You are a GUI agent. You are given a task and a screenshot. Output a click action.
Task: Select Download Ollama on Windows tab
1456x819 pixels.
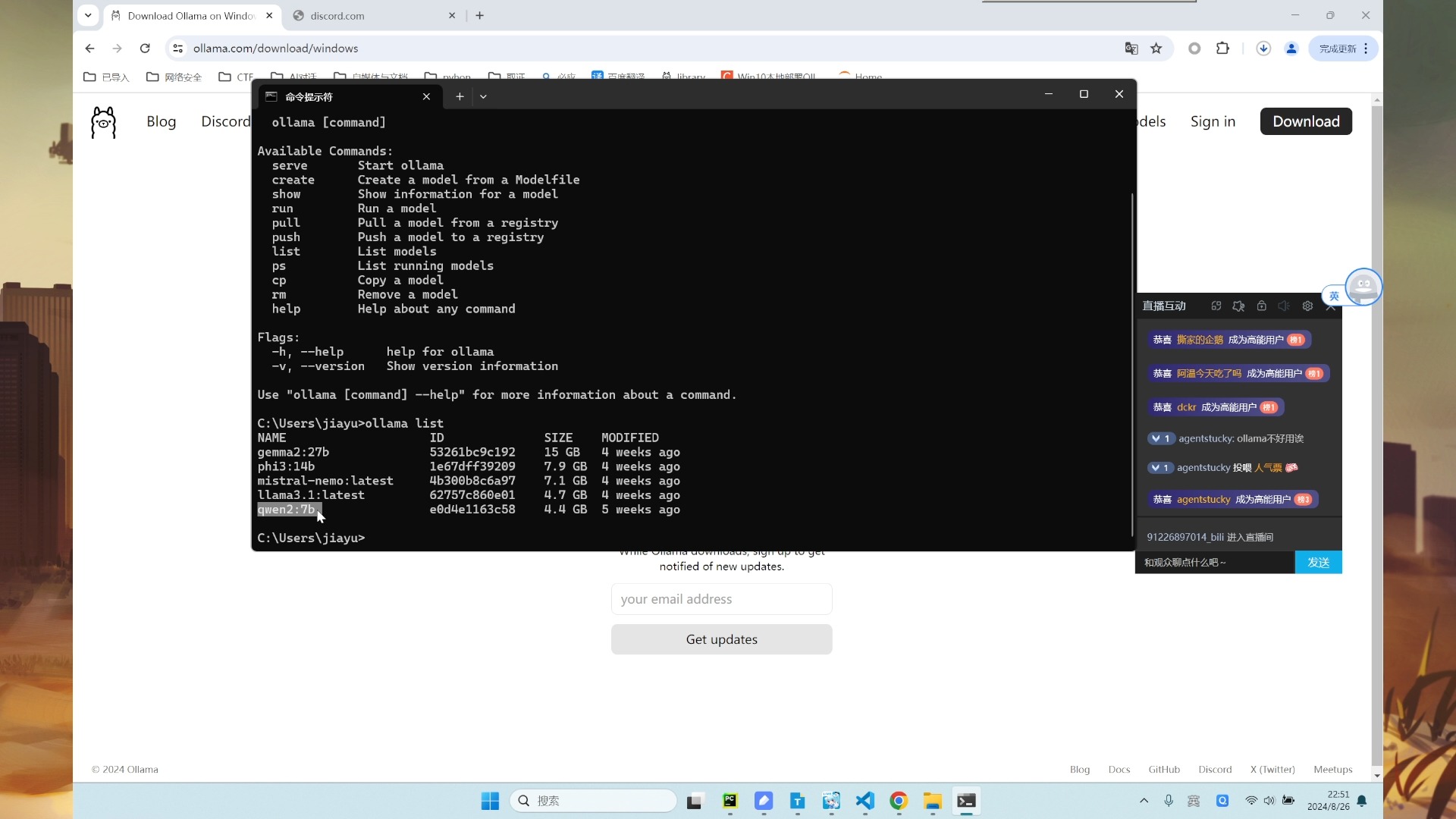point(192,16)
